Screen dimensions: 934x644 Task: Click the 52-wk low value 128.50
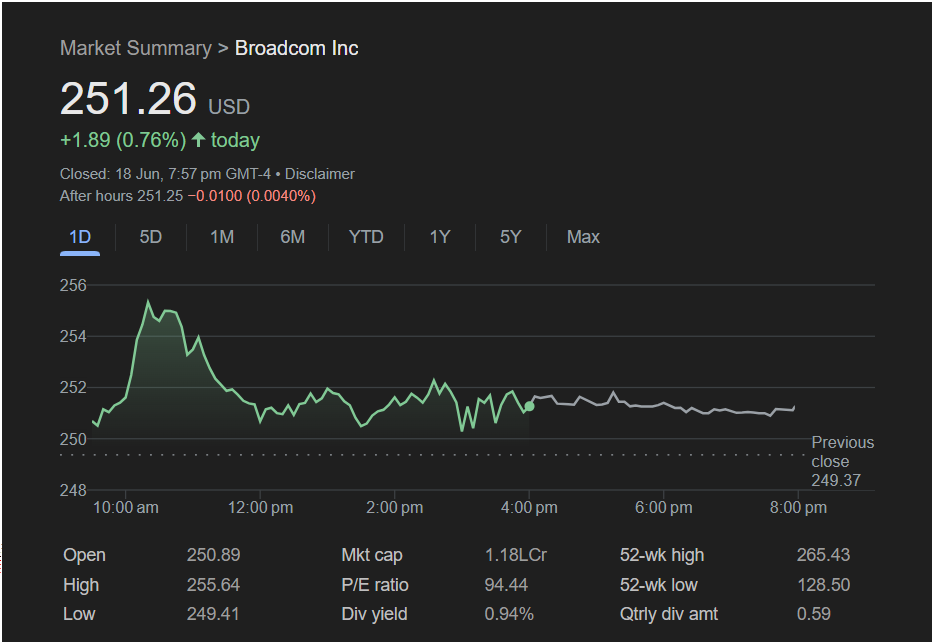[x=823, y=585]
